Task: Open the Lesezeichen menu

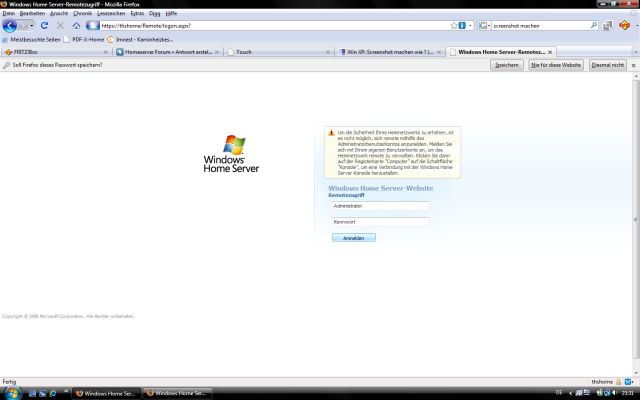Action: click(x=111, y=13)
